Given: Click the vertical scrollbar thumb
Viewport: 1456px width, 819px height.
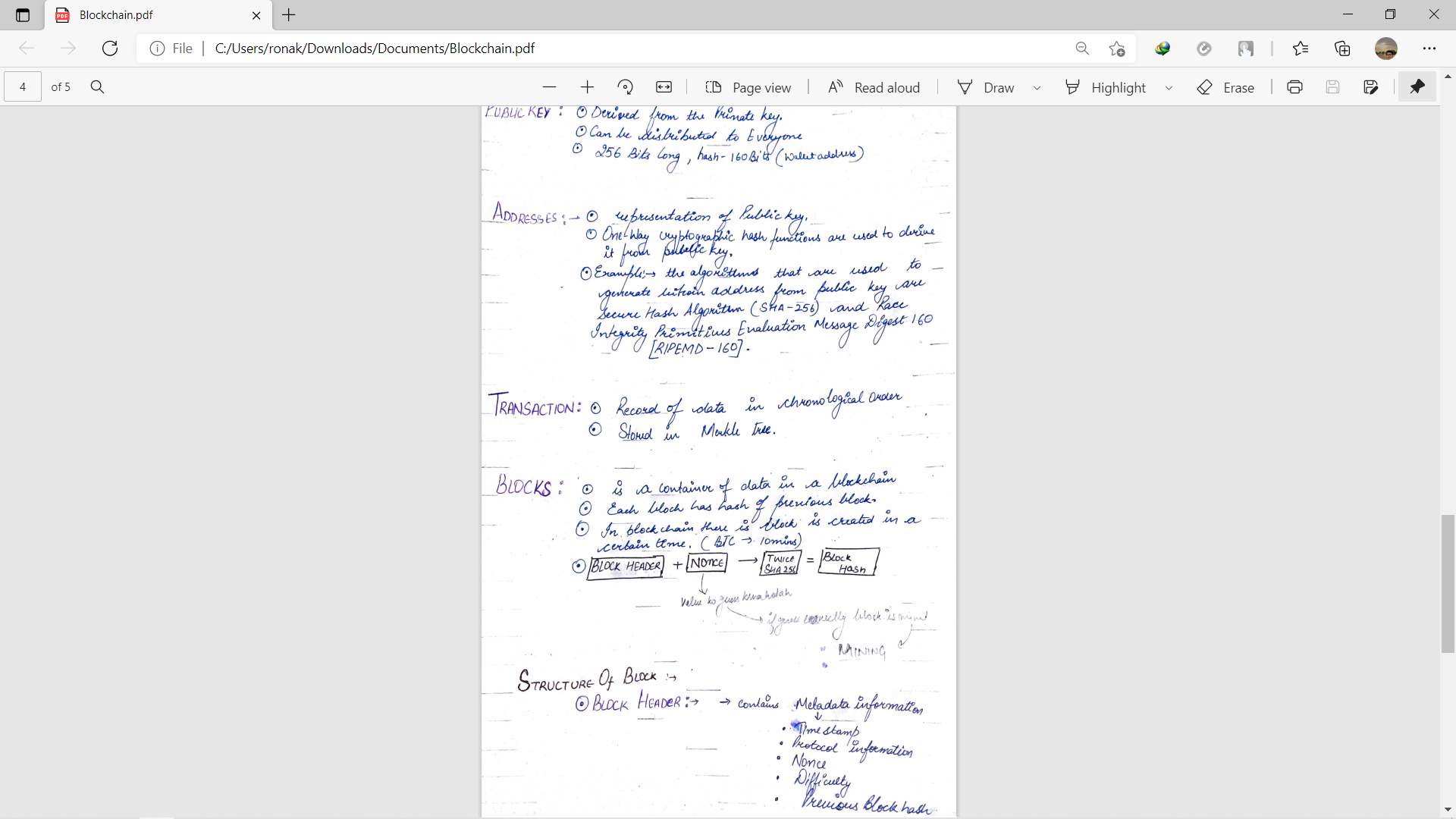Looking at the screenshot, I should pyautogui.click(x=1448, y=584).
